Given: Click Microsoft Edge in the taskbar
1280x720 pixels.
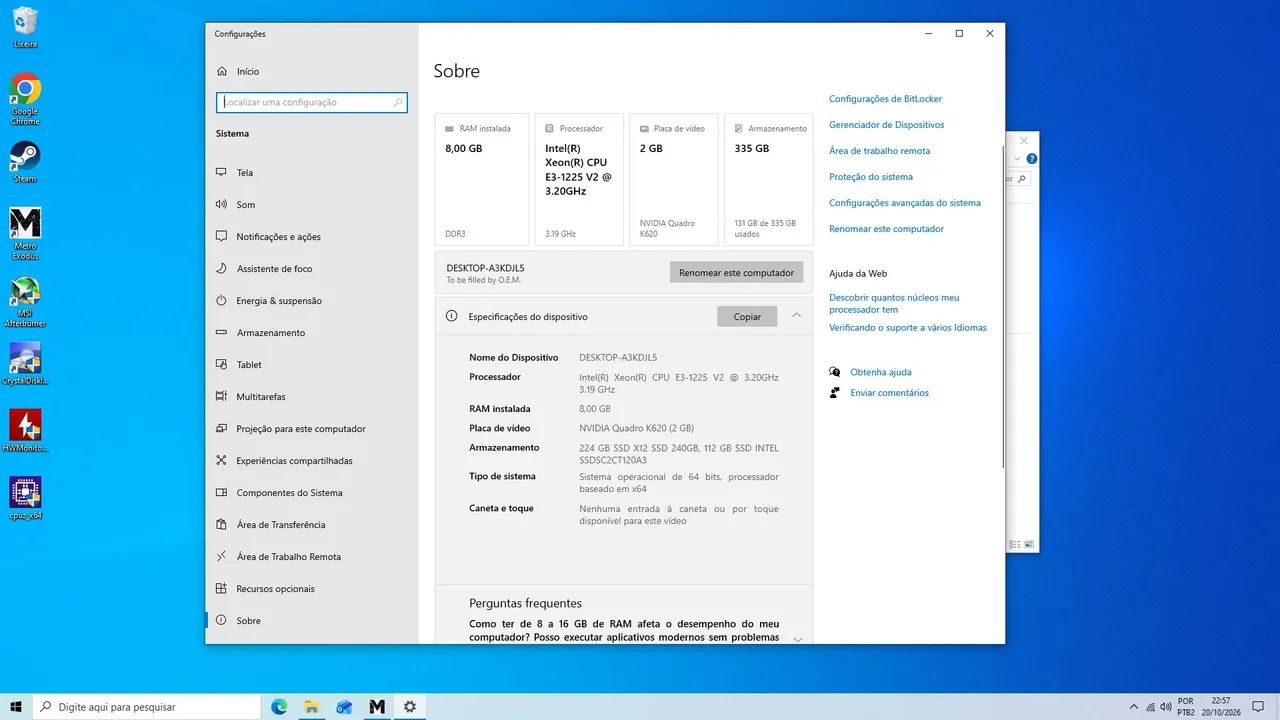Looking at the screenshot, I should pyautogui.click(x=279, y=706).
